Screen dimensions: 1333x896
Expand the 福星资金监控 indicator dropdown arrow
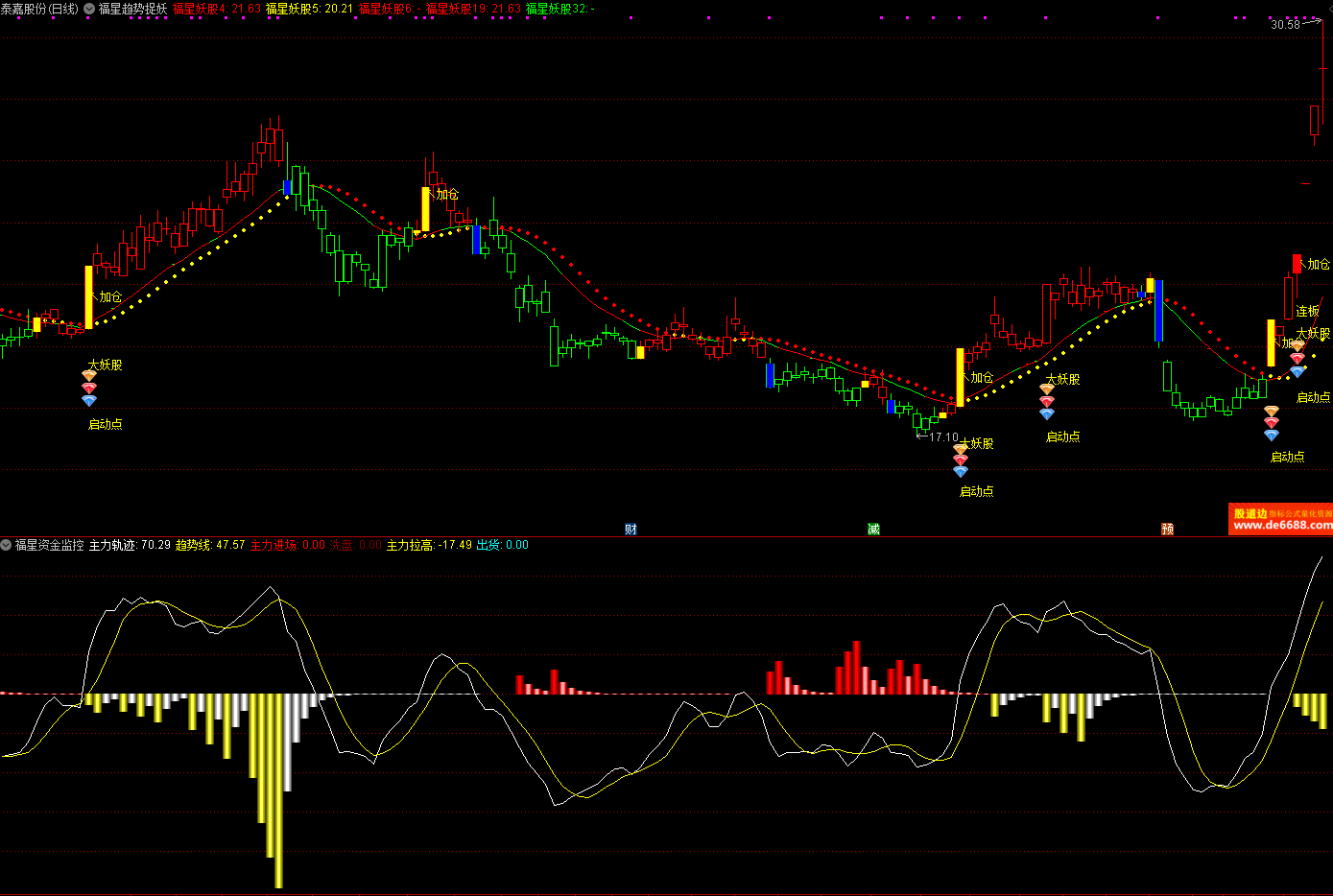pos(7,545)
